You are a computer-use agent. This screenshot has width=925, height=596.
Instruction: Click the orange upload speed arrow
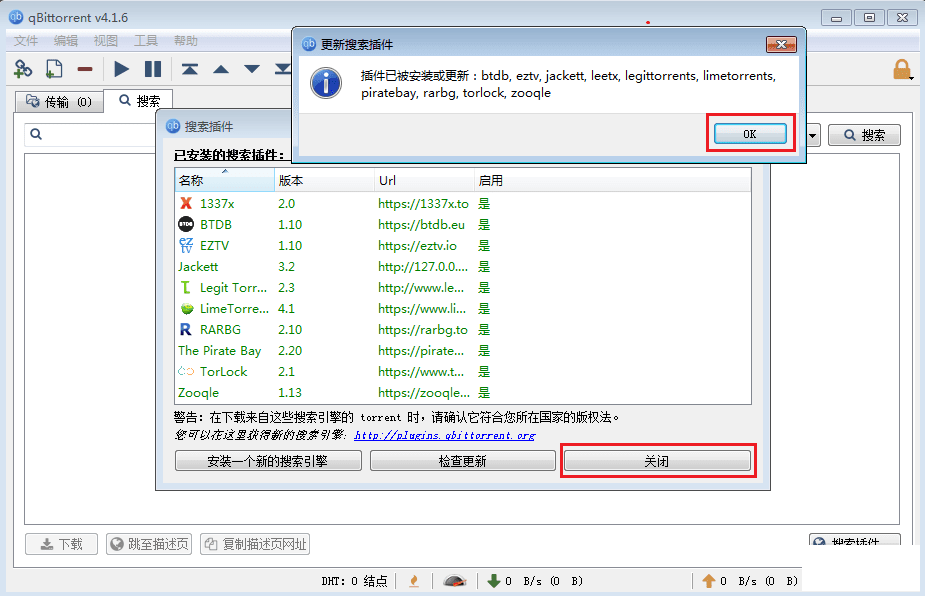click(x=708, y=581)
